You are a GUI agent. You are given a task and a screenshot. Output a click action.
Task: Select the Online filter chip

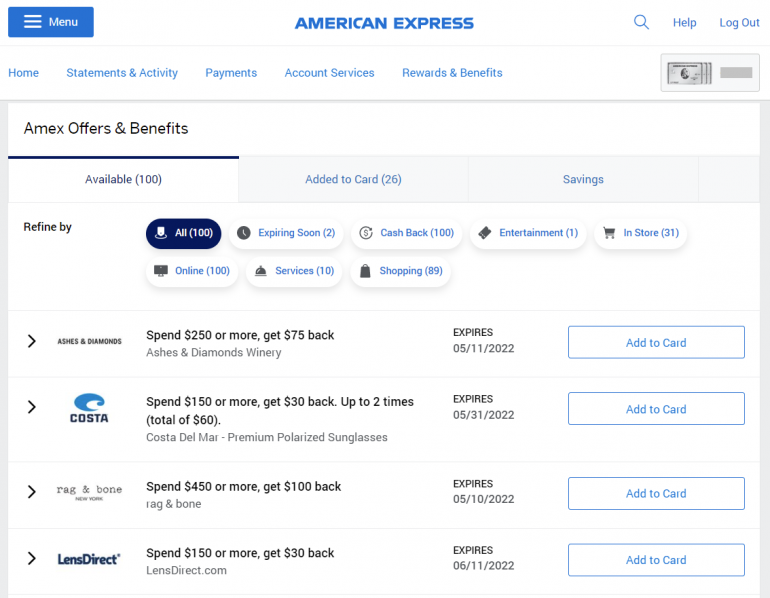pos(192,271)
